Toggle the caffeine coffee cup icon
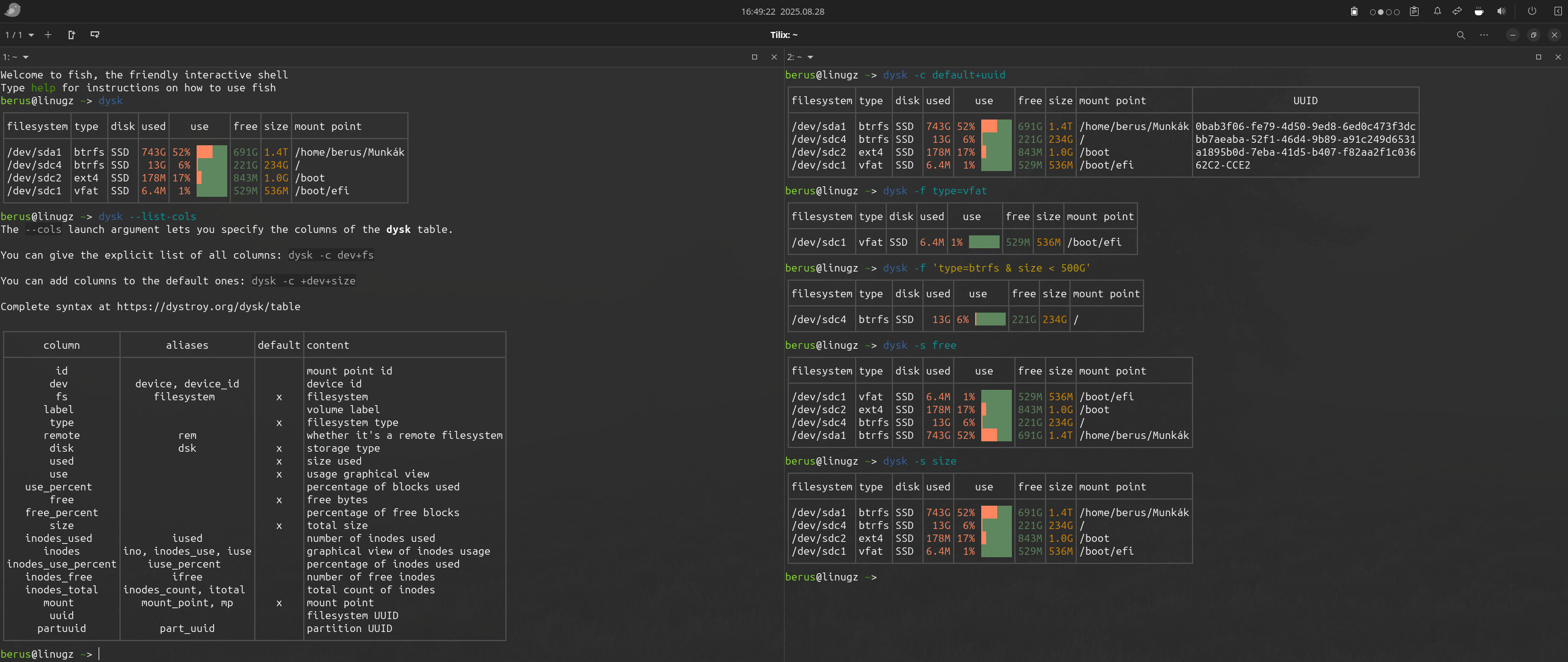Image resolution: width=1568 pixels, height=662 pixels. pos(1479,11)
